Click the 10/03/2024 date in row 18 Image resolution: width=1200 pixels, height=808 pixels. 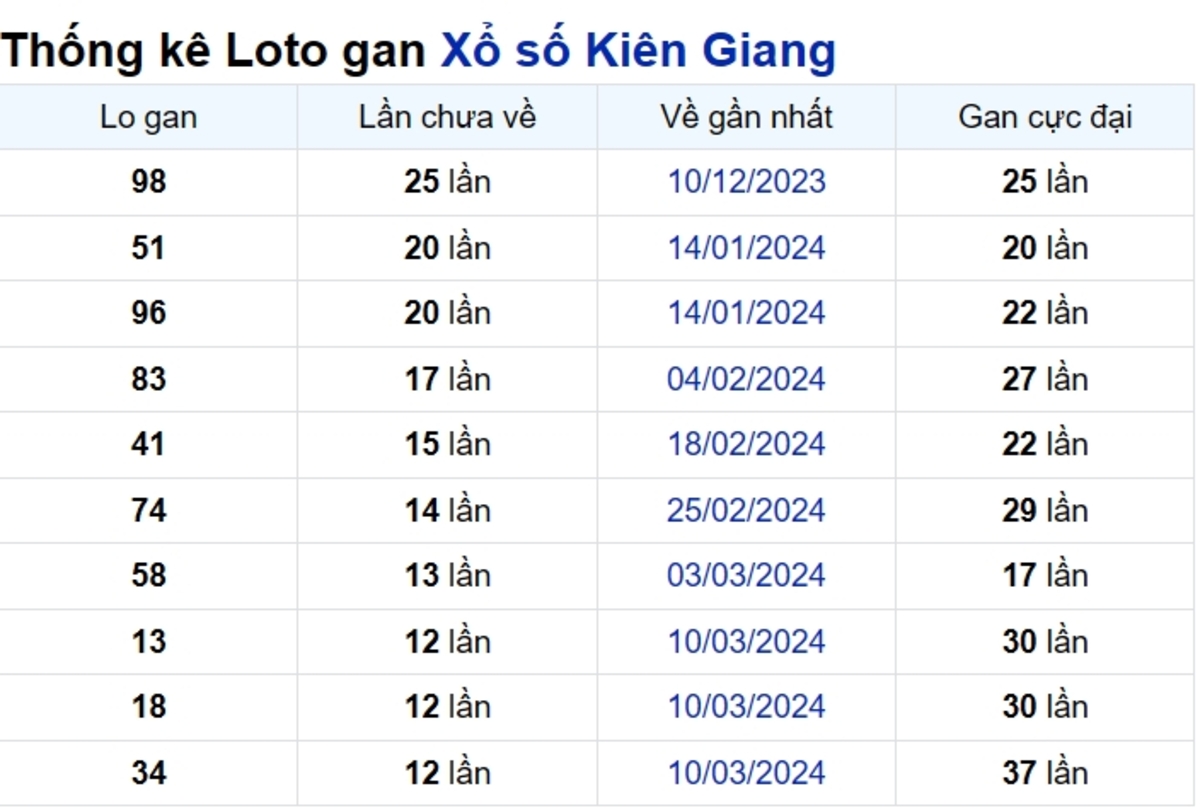747,707
